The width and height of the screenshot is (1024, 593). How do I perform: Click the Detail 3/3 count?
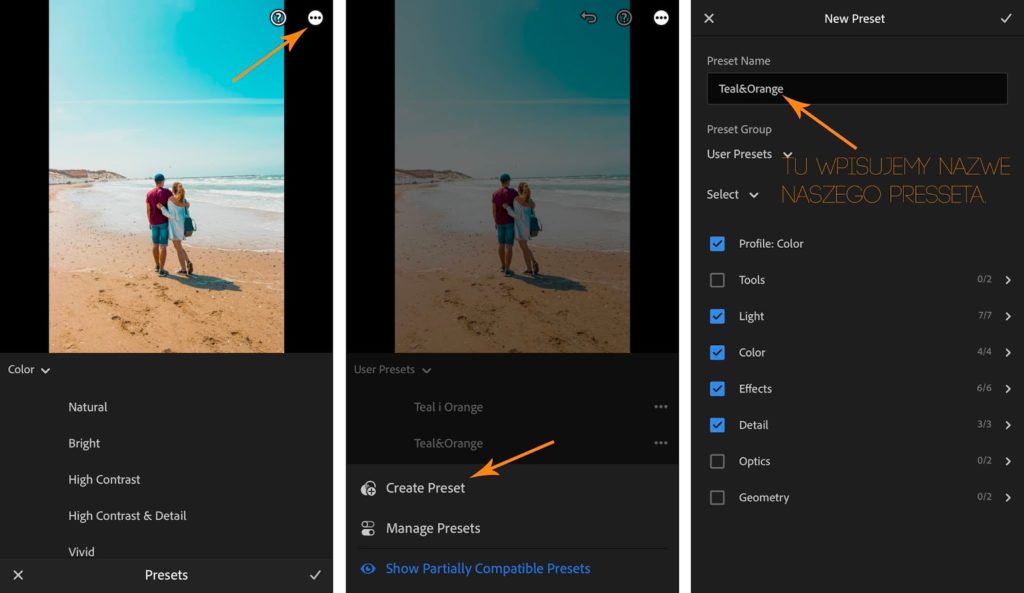(x=984, y=424)
